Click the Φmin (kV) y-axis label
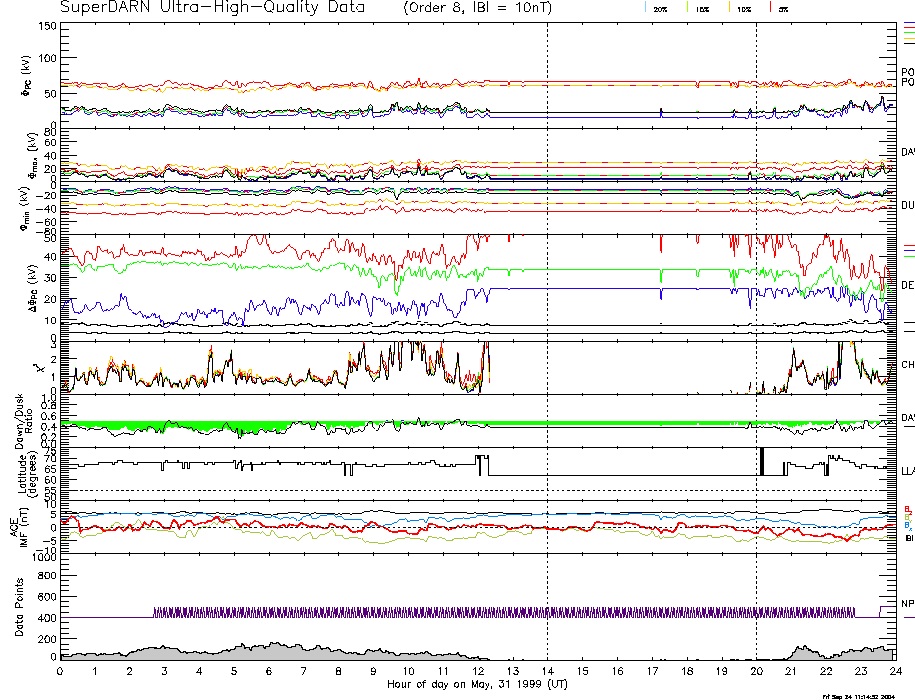Viewport: 915px width, 700px height. 25,207
